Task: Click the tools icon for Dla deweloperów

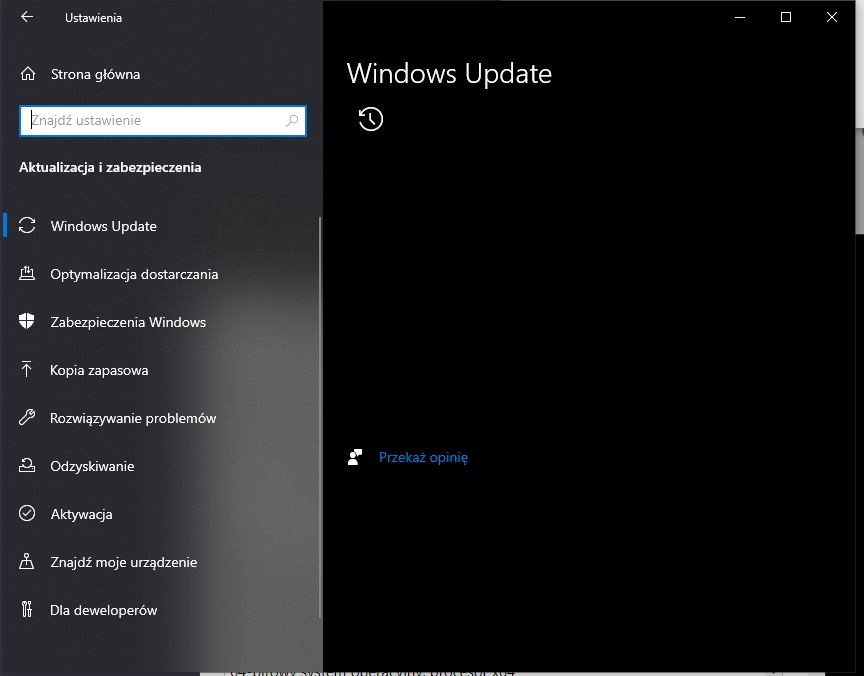Action: tap(26, 609)
